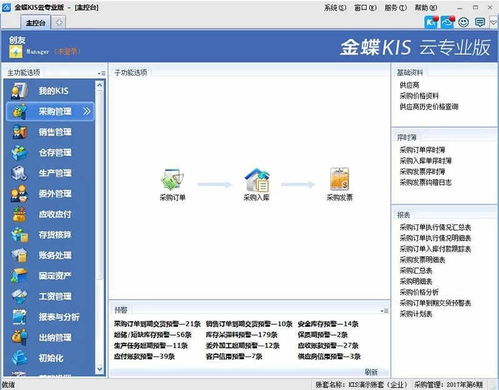Open report 采购订单执行情况明细表
Image resolution: width=499 pixels, height=390 pixels.
pos(435,238)
